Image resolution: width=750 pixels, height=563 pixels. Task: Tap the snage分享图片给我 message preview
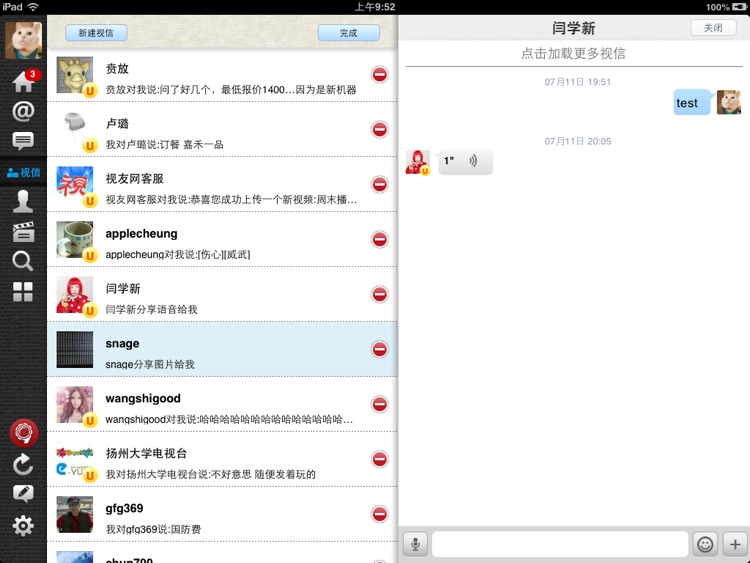pyautogui.click(x=150, y=364)
